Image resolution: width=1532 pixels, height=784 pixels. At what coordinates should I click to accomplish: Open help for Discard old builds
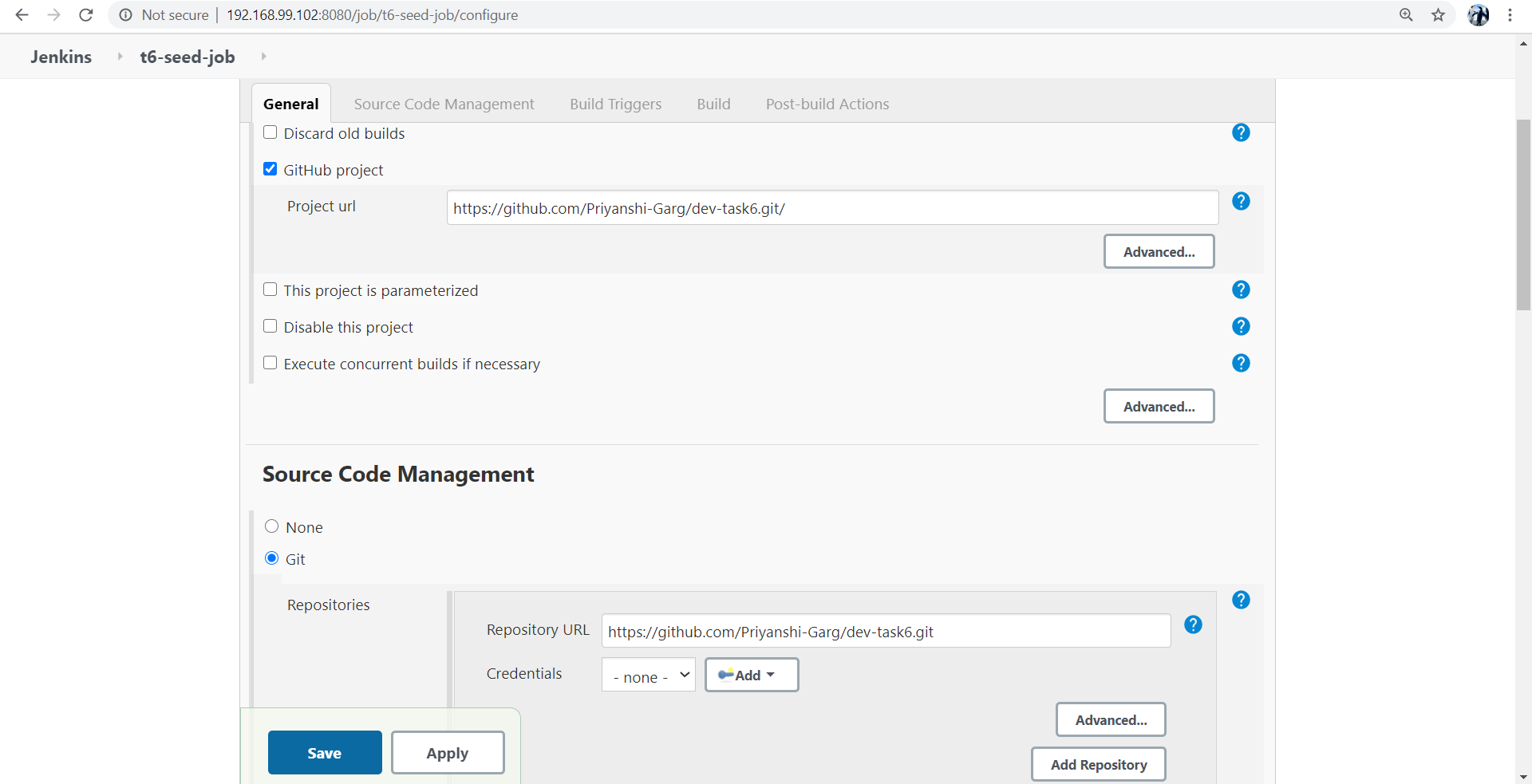coord(1241,132)
